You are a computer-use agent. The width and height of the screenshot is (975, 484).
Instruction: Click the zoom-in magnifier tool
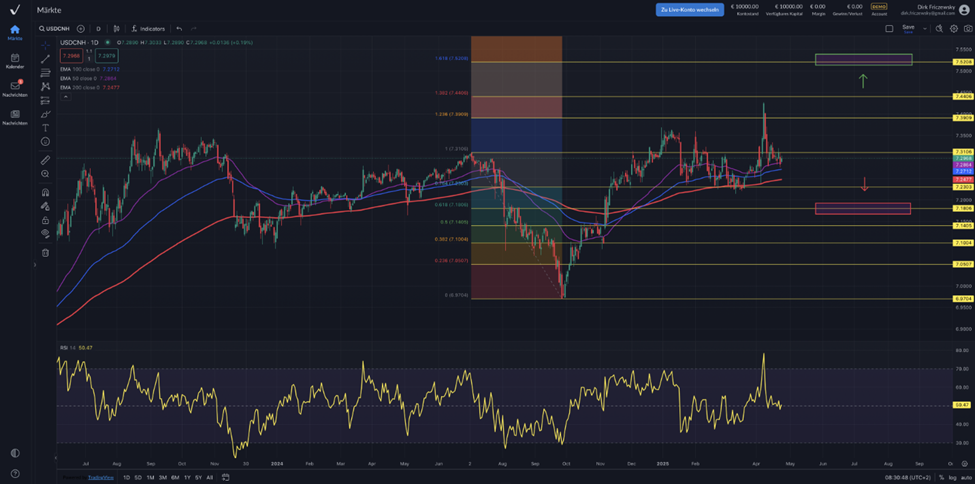[46, 174]
